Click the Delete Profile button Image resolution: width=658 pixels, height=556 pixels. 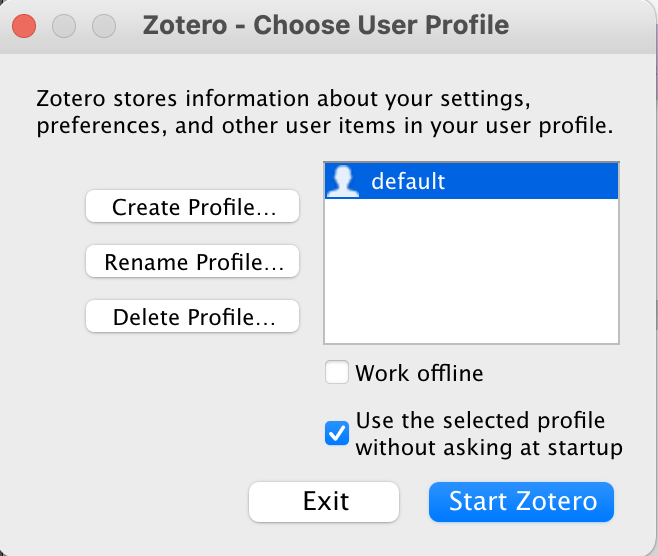pyautogui.click(x=192, y=318)
